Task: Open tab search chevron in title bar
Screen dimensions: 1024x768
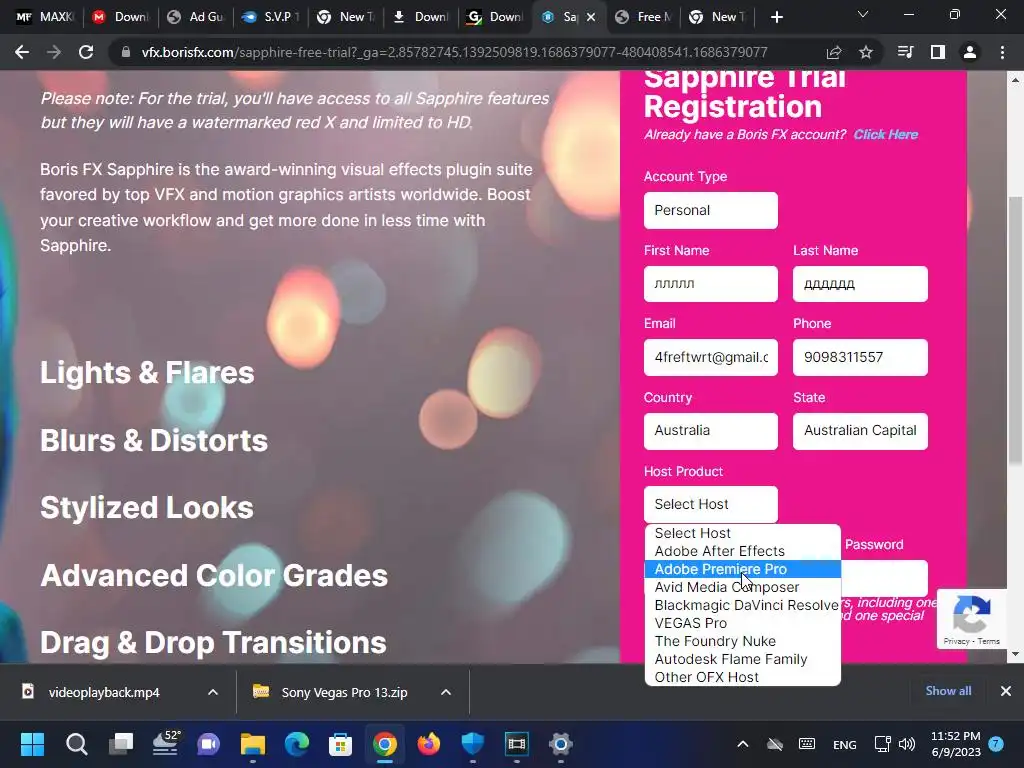Action: [863, 14]
